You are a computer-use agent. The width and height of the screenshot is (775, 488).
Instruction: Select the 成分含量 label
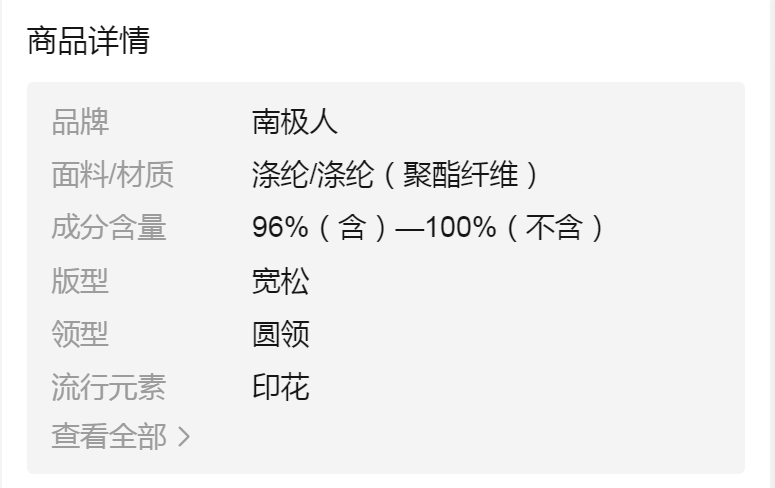(109, 228)
